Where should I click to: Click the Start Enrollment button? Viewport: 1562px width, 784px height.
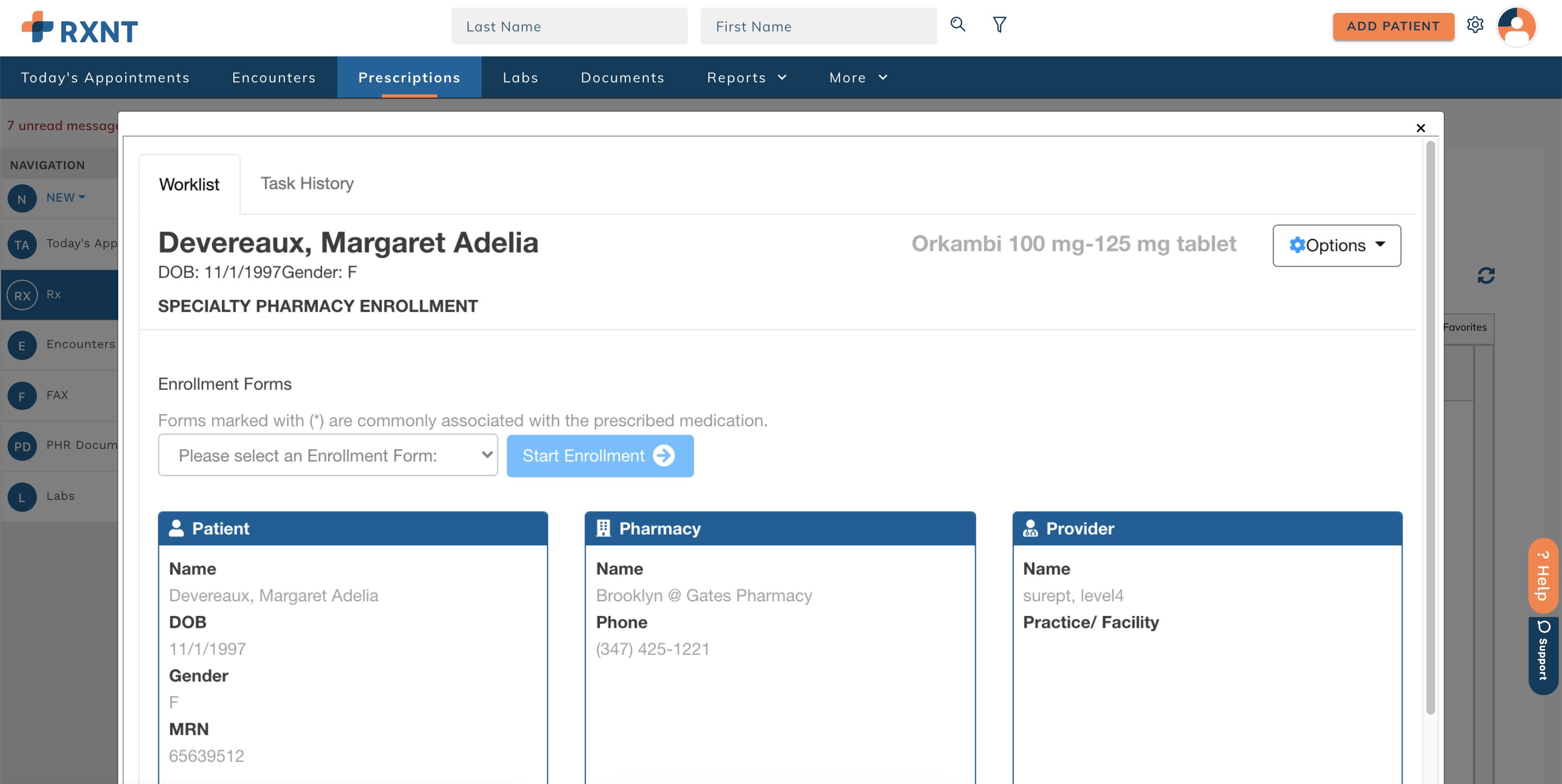(x=600, y=455)
